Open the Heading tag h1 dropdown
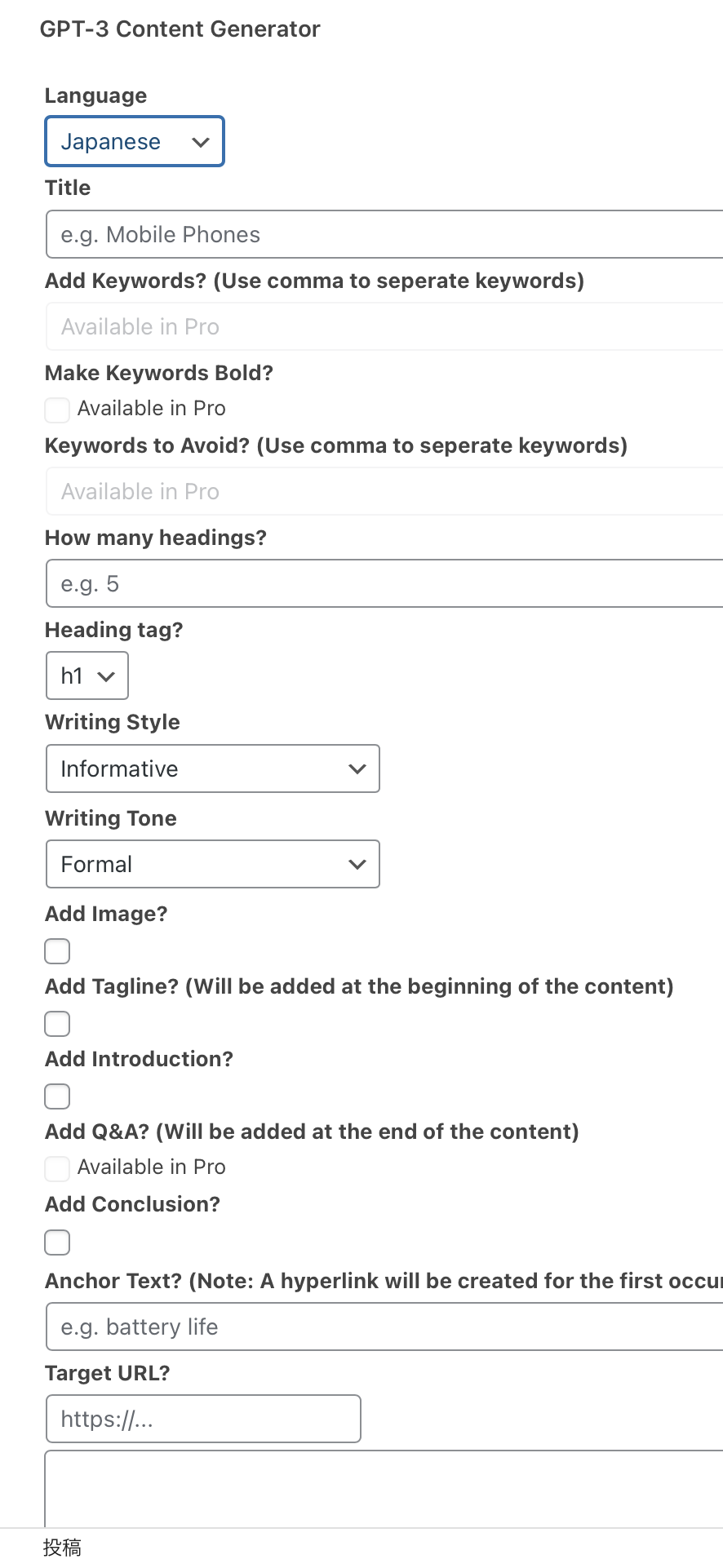This screenshot has width=723, height=1568. pyautogui.click(x=86, y=676)
